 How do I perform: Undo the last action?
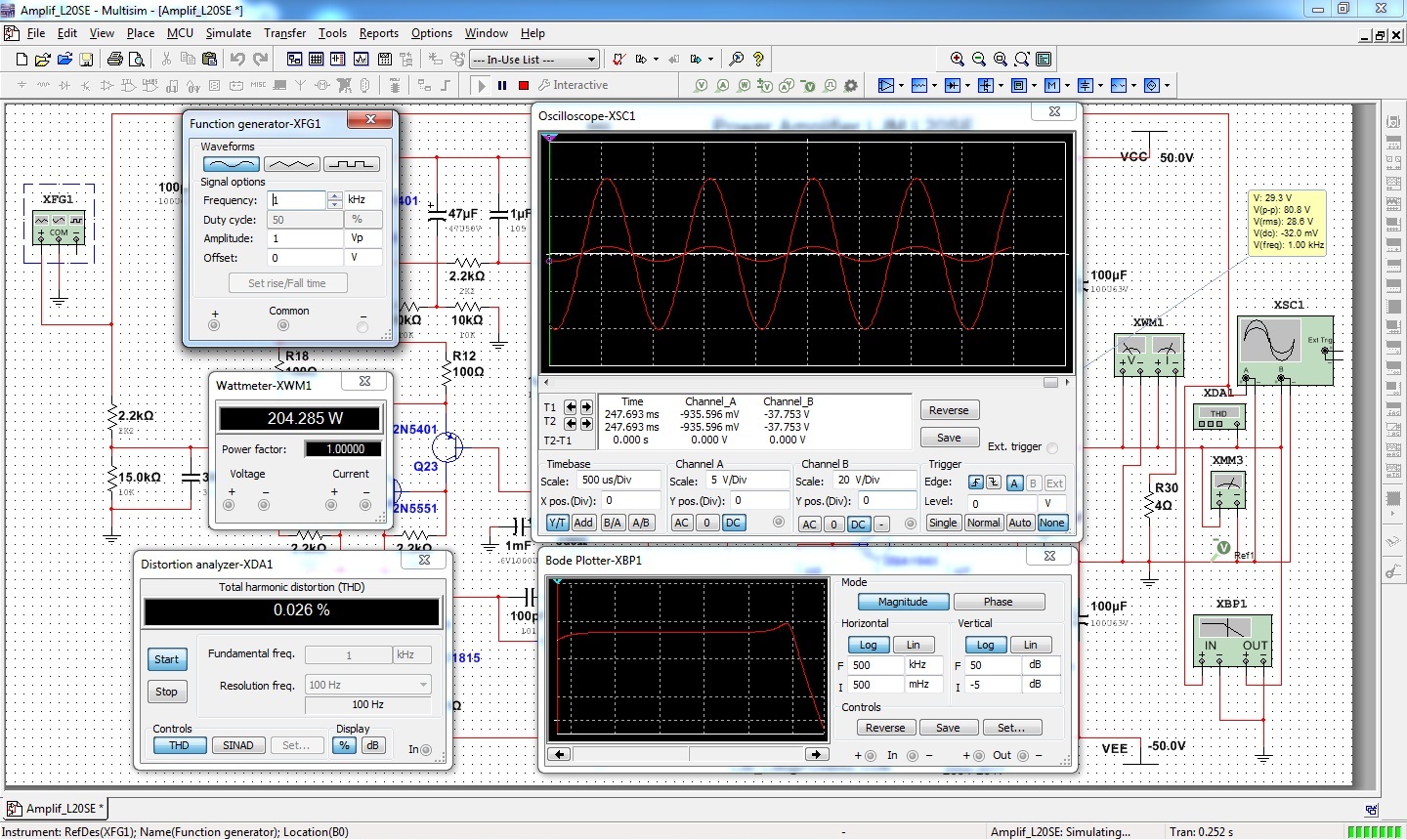237,60
